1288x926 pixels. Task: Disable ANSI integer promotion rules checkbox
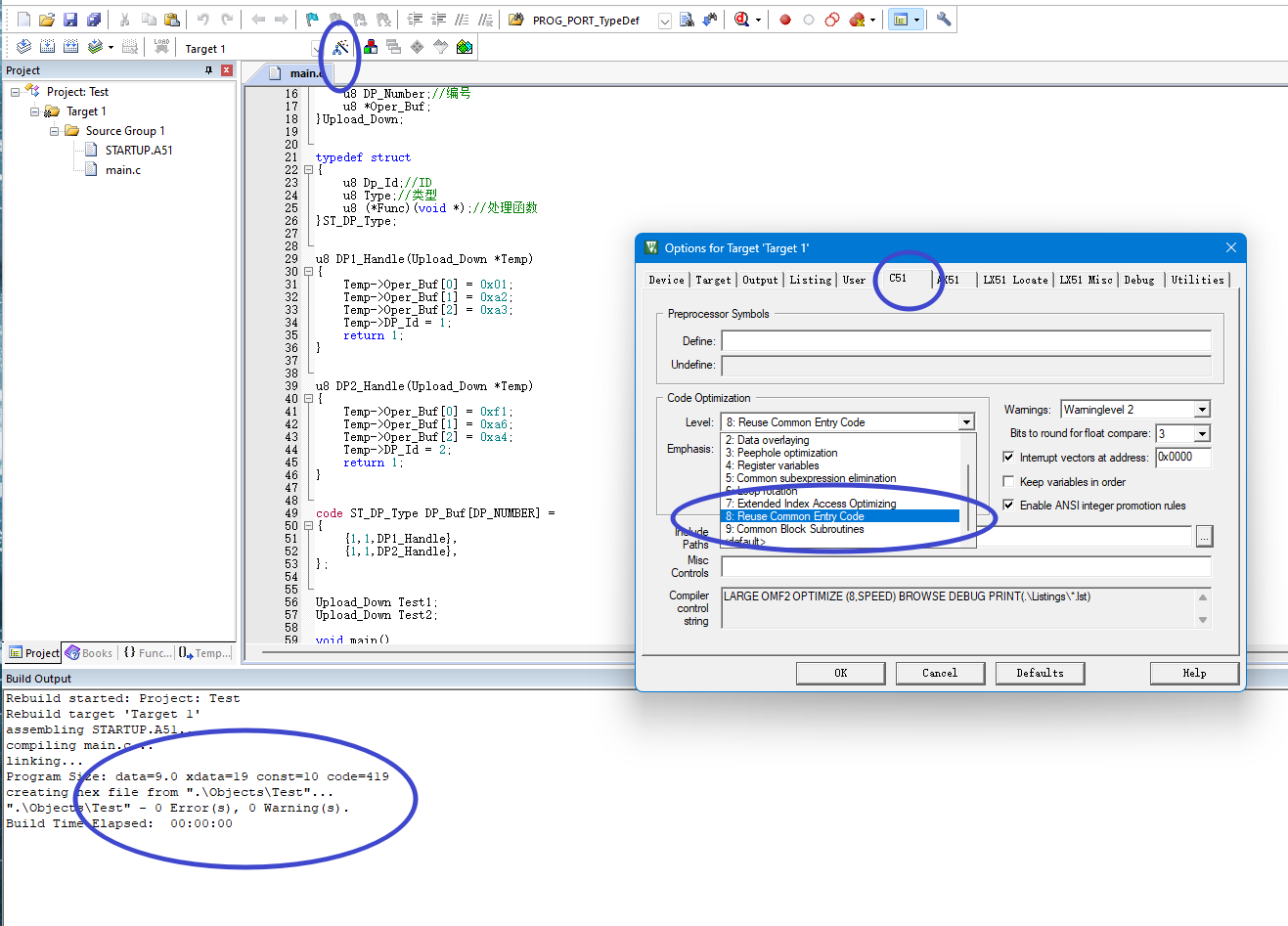click(1008, 505)
